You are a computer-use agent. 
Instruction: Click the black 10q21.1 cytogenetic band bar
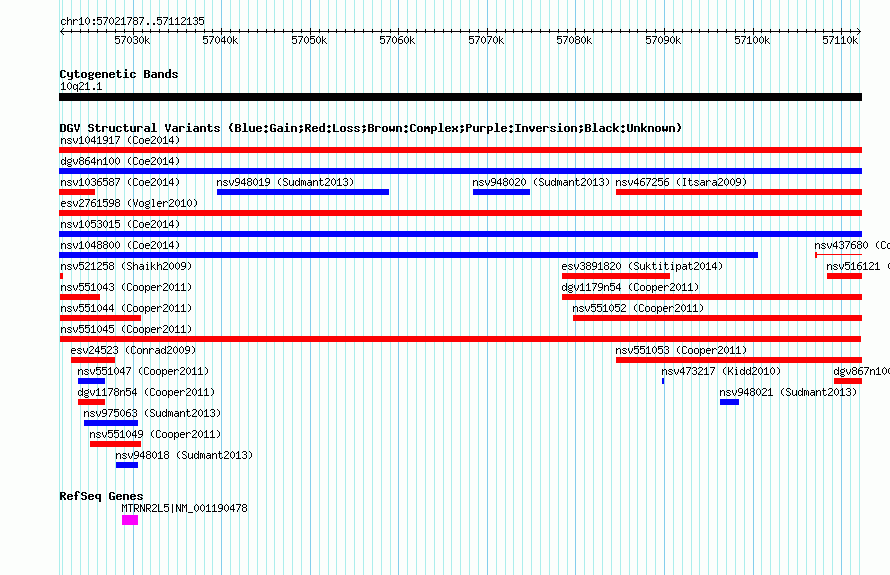[460, 97]
